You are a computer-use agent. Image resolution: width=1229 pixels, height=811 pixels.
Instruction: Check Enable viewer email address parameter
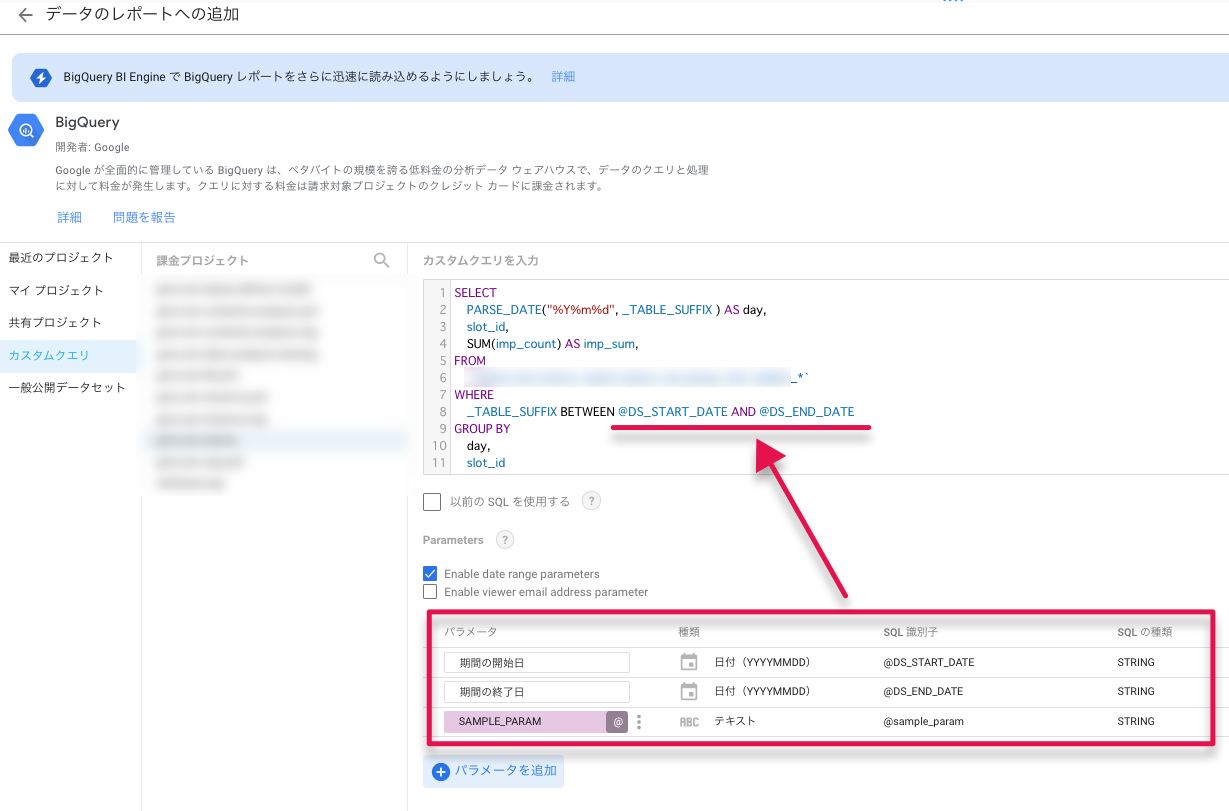pos(430,592)
